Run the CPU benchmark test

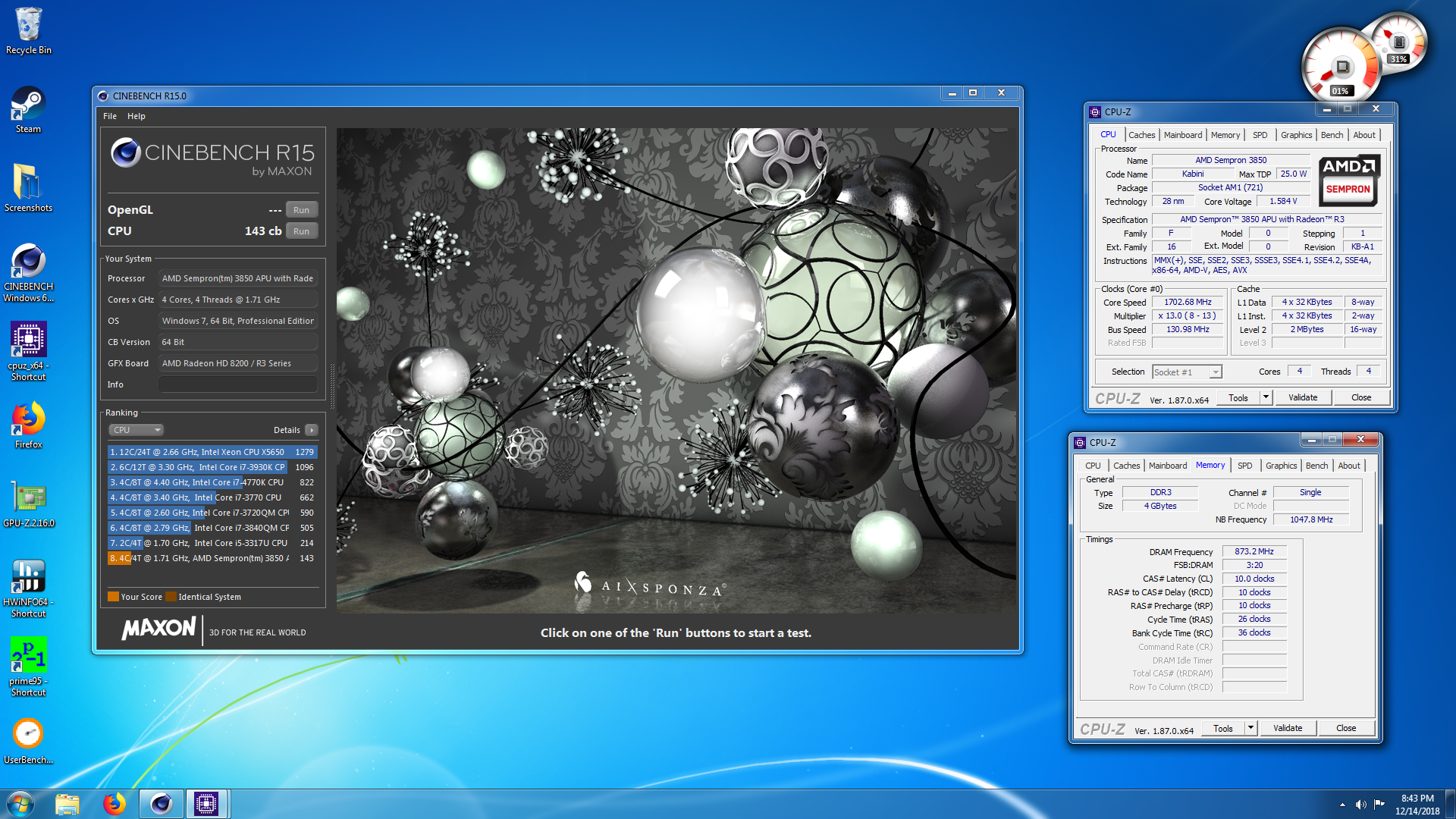(x=301, y=231)
